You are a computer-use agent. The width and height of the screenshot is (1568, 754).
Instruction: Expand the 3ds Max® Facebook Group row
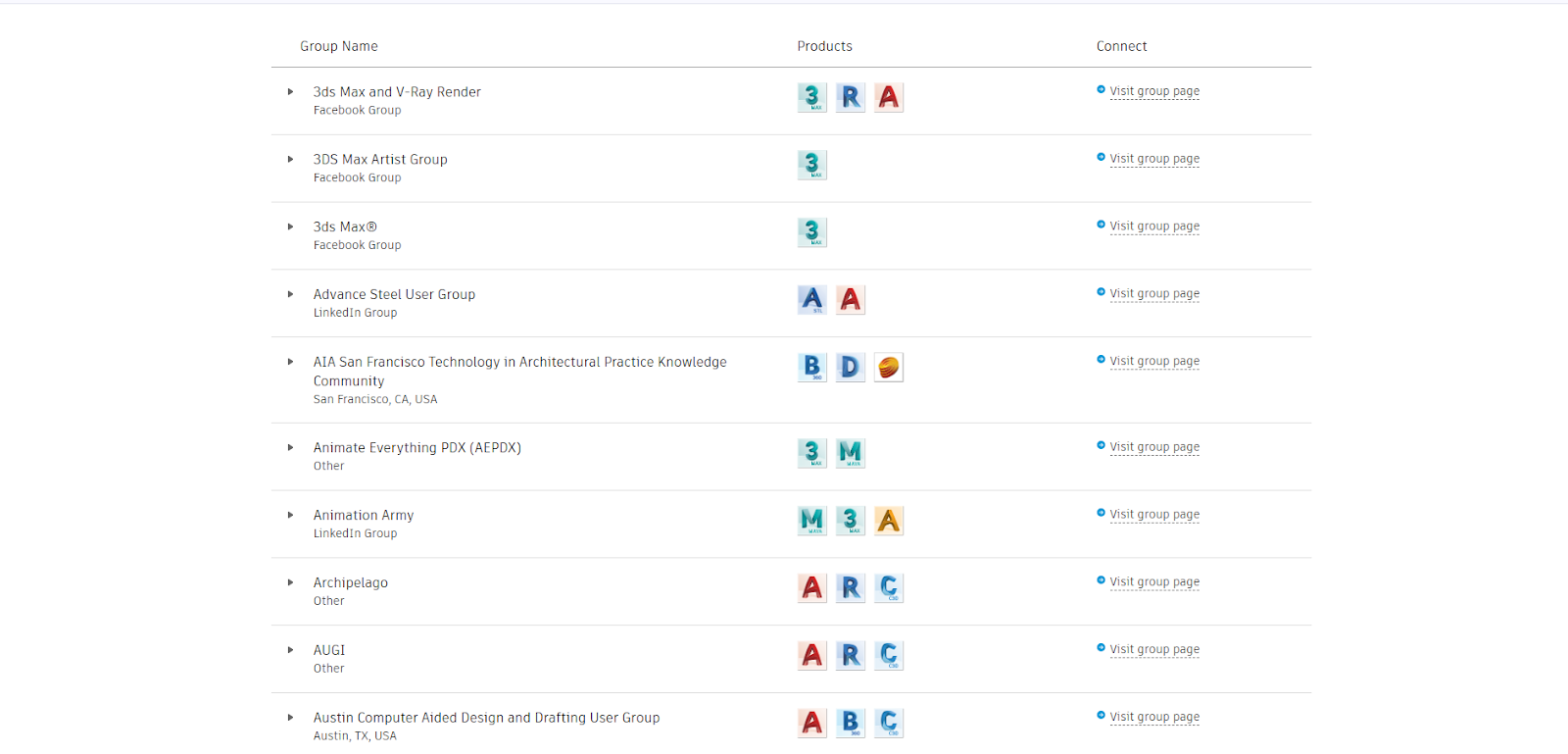pos(290,226)
